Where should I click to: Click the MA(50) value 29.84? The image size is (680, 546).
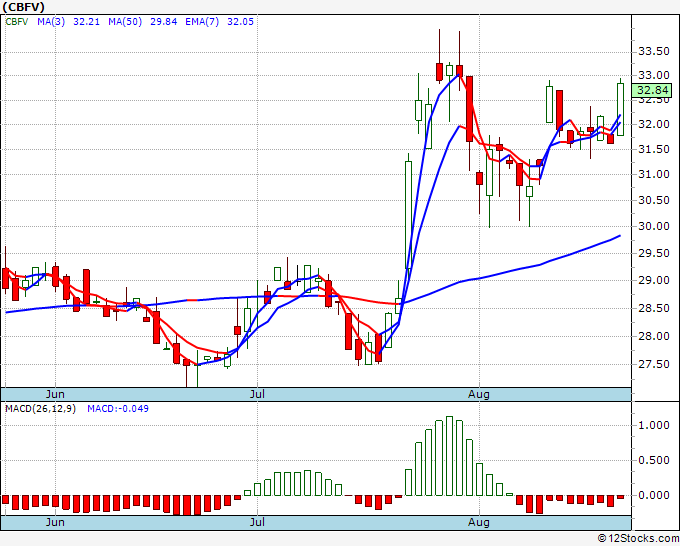click(163, 22)
